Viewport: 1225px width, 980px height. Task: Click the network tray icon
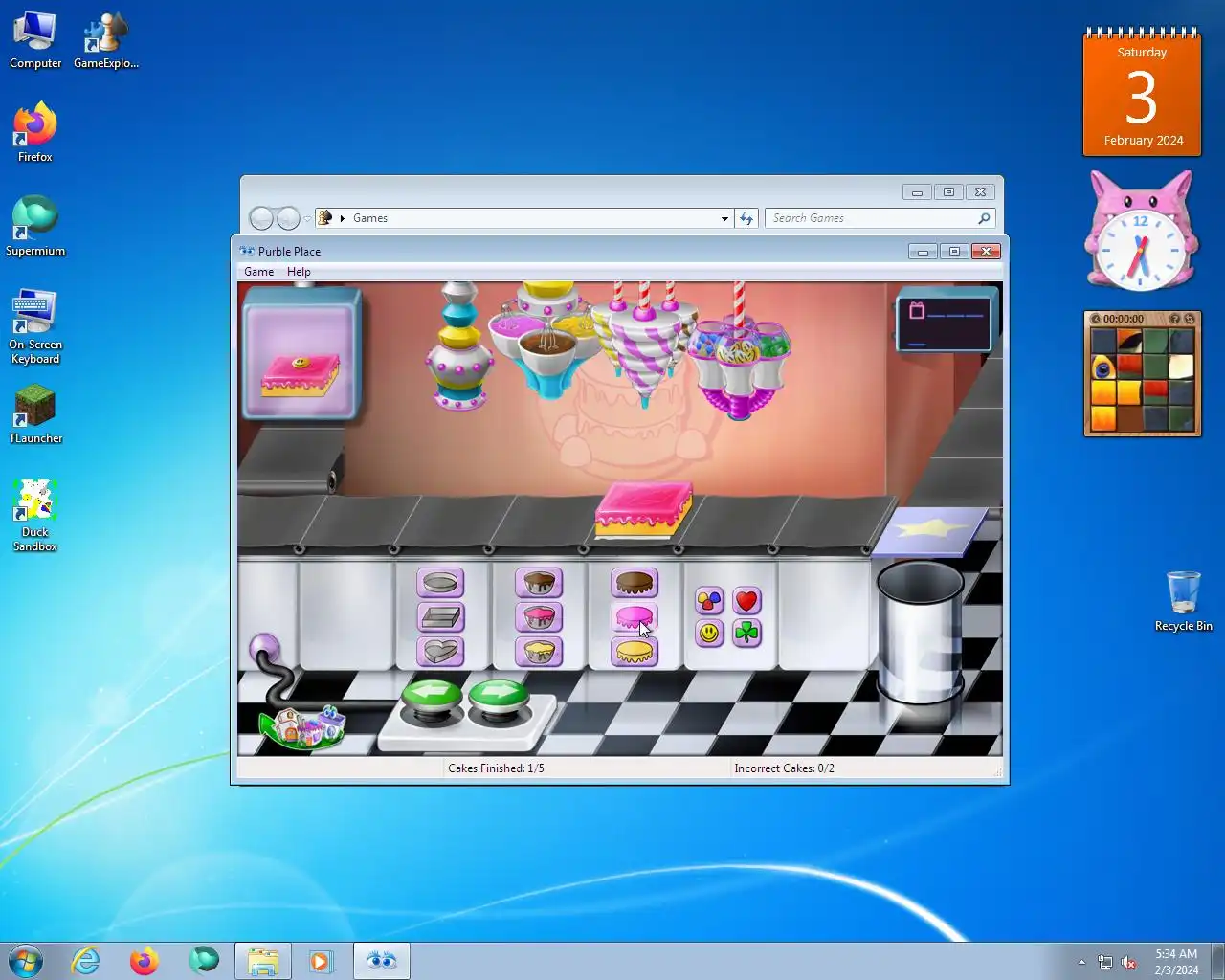click(1105, 962)
